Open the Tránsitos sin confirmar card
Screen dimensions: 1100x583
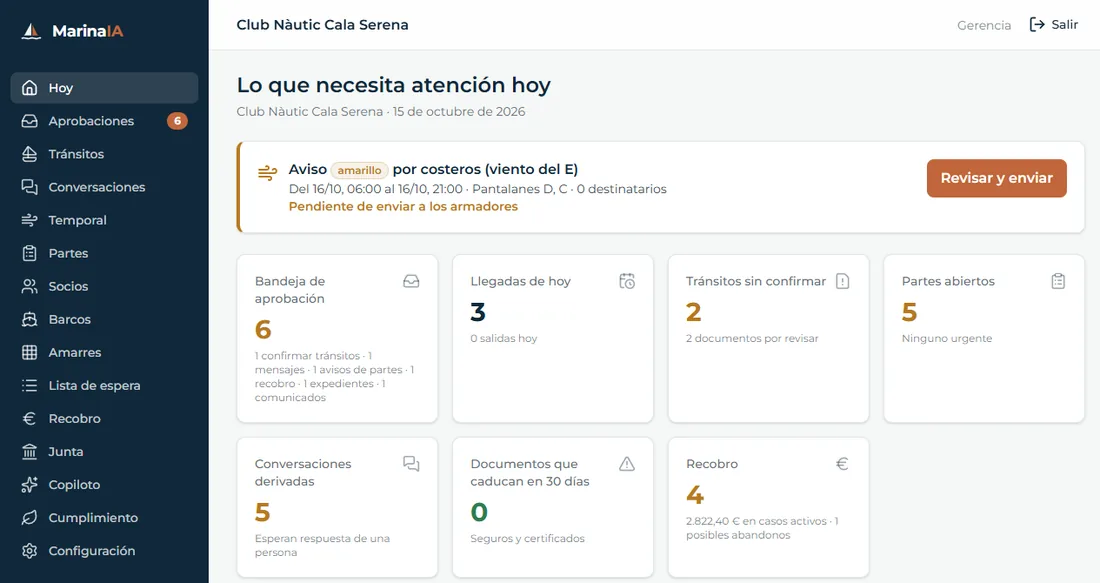click(768, 338)
